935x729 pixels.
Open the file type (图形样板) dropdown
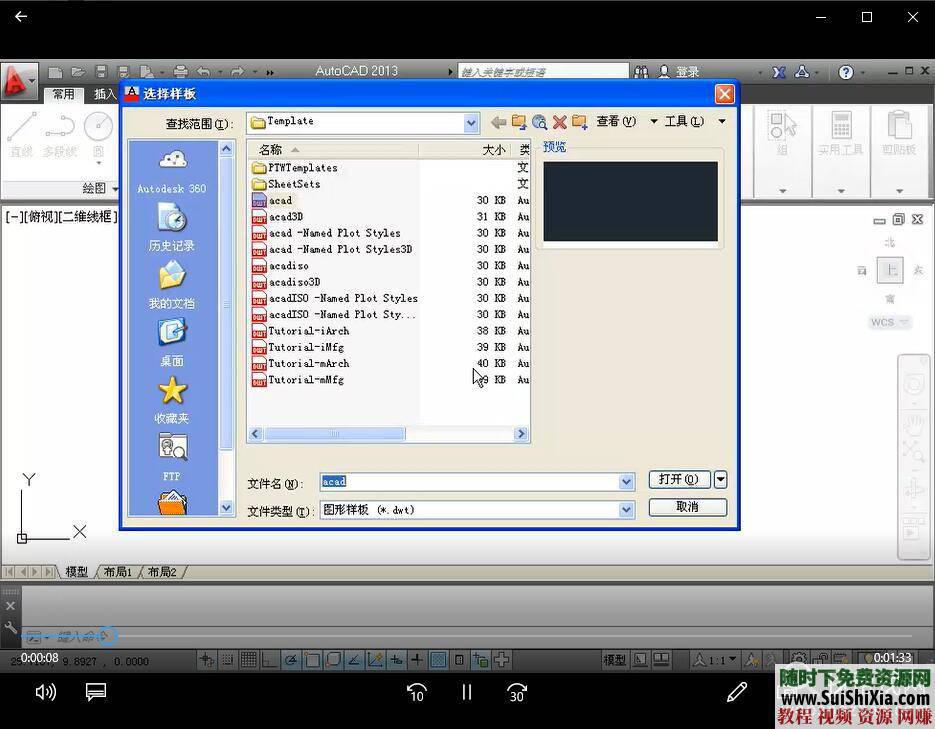click(626, 509)
